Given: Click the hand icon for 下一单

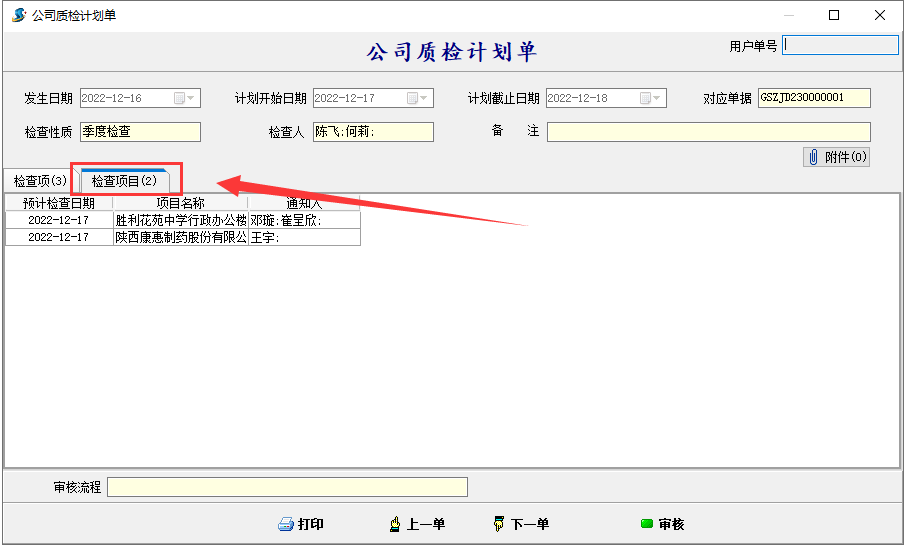Looking at the screenshot, I should coord(499,525).
